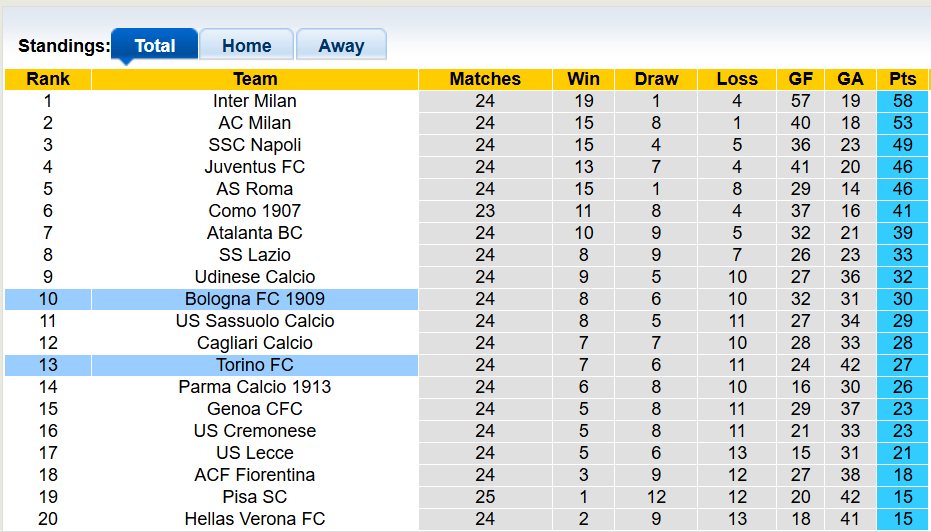This screenshot has height=532, width=931.
Task: Click the GF column header
Action: (x=800, y=79)
